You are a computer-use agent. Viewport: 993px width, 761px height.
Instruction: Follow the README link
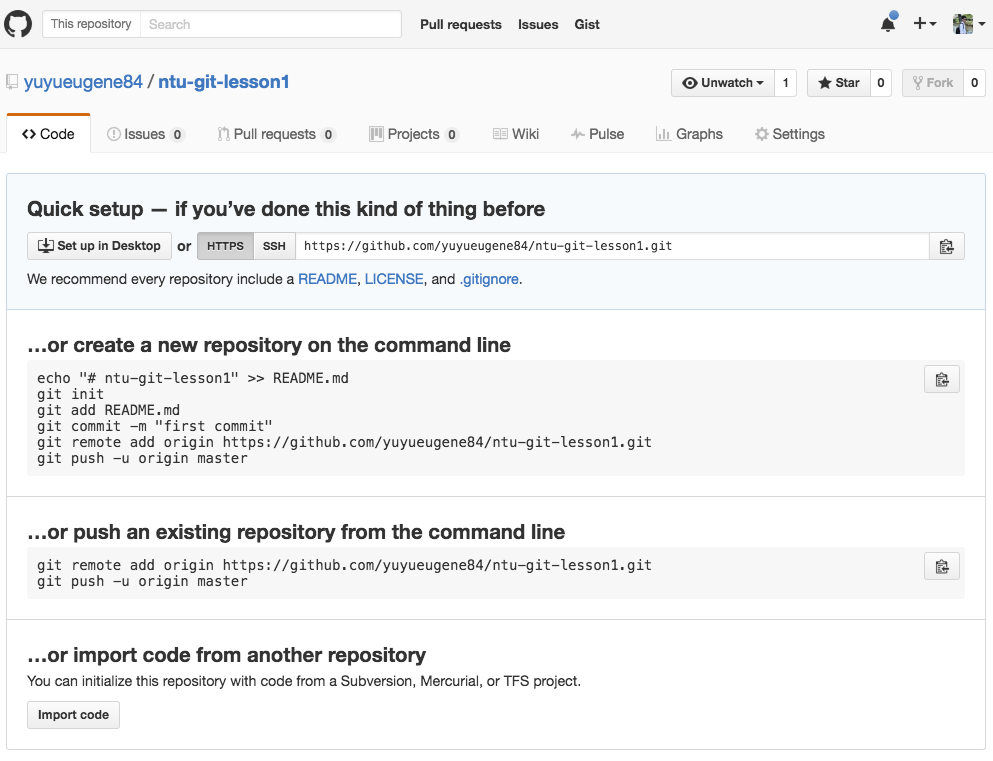tap(327, 279)
